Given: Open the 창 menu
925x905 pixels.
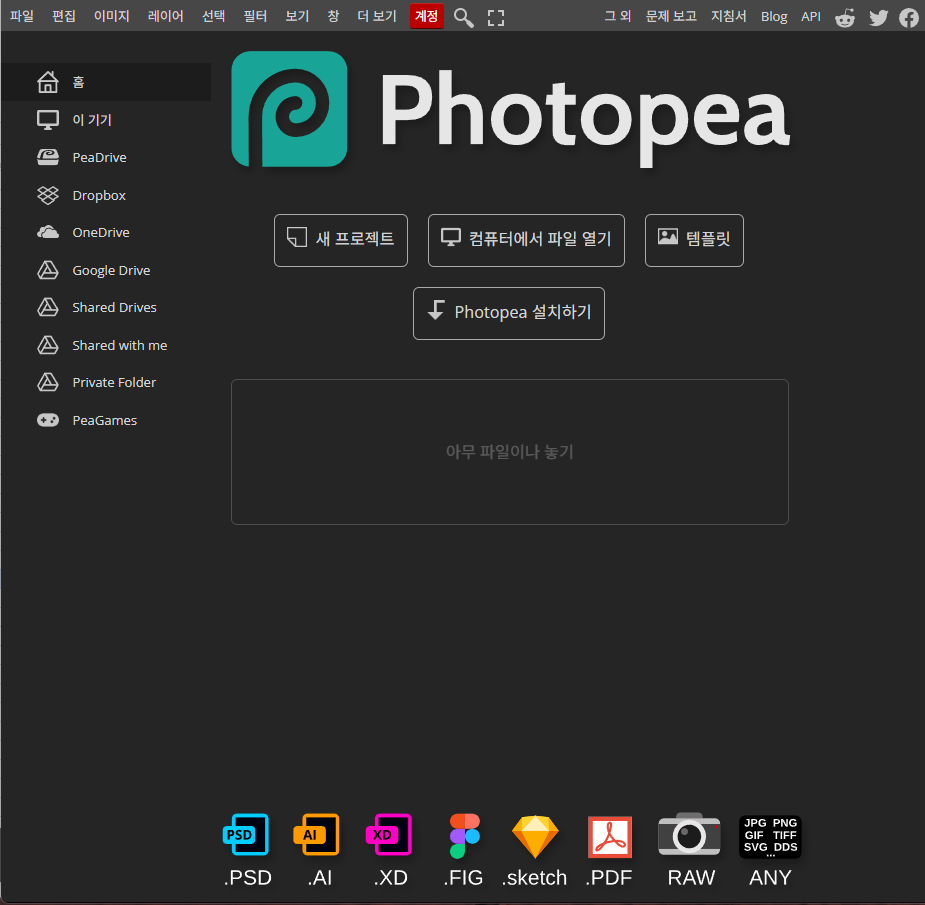Looking at the screenshot, I should [333, 16].
